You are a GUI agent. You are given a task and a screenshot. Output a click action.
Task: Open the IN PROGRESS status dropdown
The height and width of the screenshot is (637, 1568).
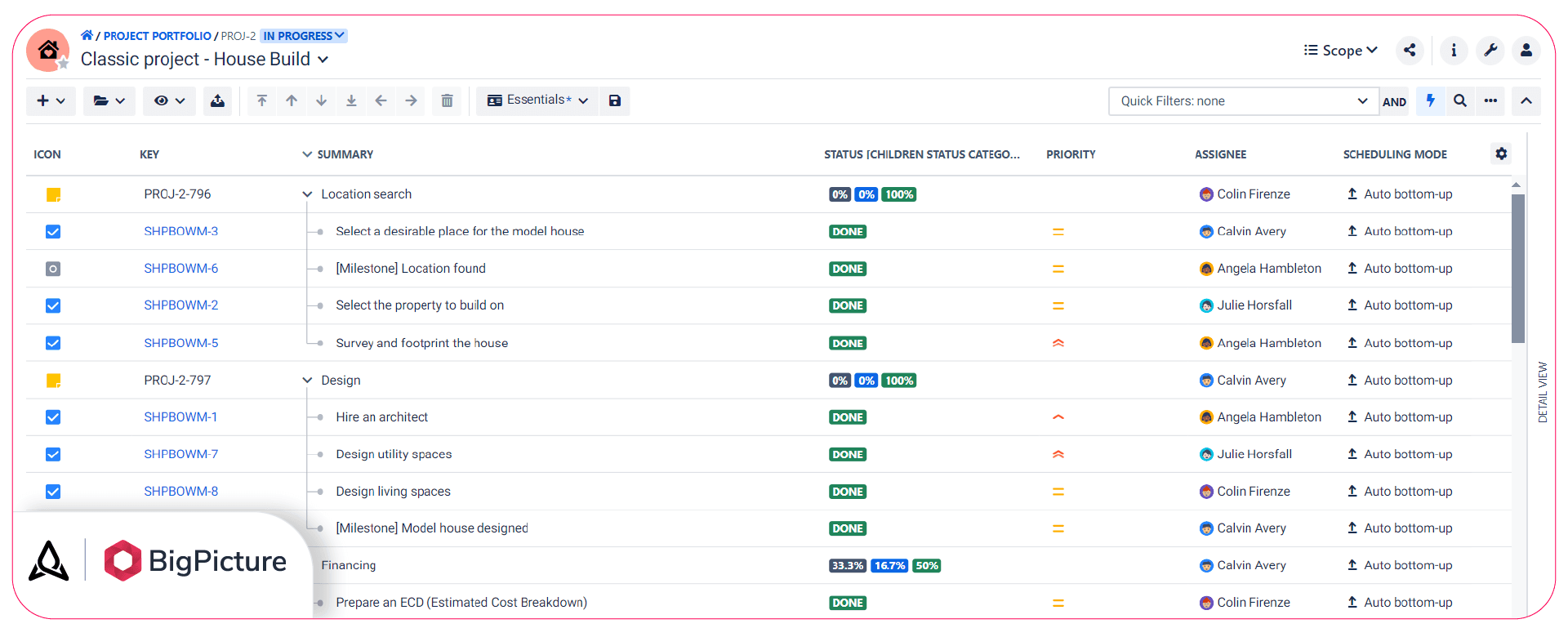(304, 36)
